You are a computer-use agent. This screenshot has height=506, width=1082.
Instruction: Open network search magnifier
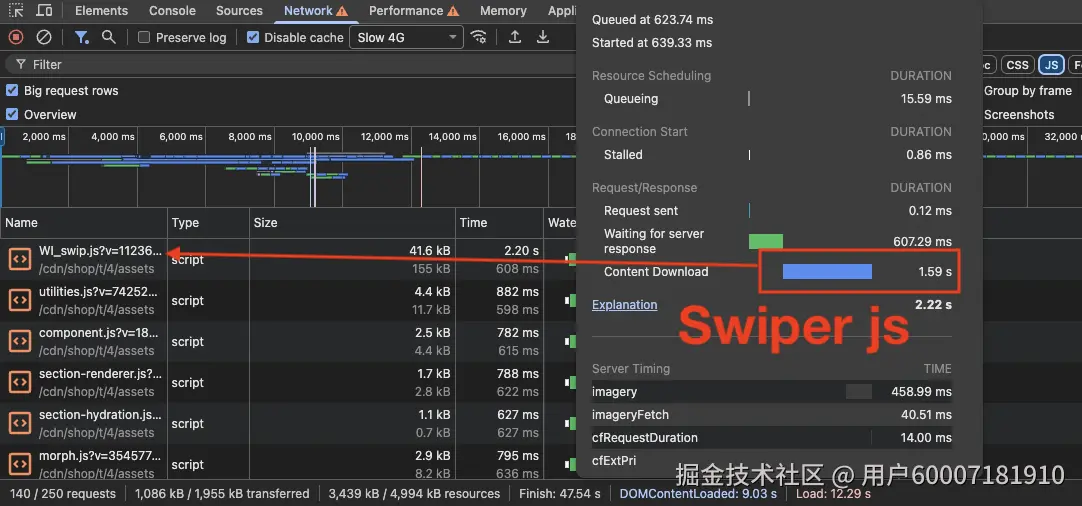tap(108, 37)
